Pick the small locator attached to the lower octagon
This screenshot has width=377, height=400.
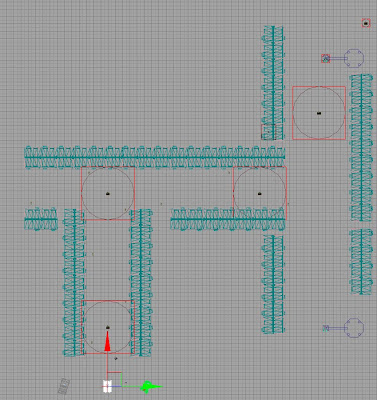(326, 328)
